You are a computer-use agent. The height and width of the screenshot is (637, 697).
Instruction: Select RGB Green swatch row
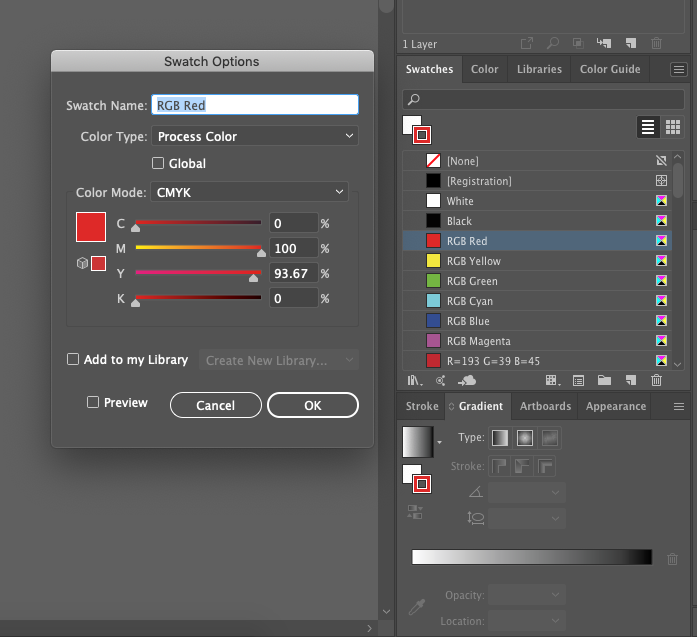(537, 281)
